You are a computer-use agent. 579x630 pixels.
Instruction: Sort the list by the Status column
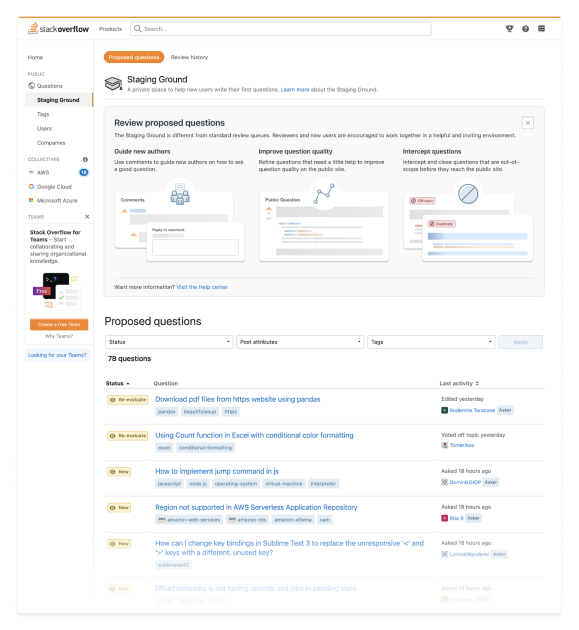[x=117, y=383]
